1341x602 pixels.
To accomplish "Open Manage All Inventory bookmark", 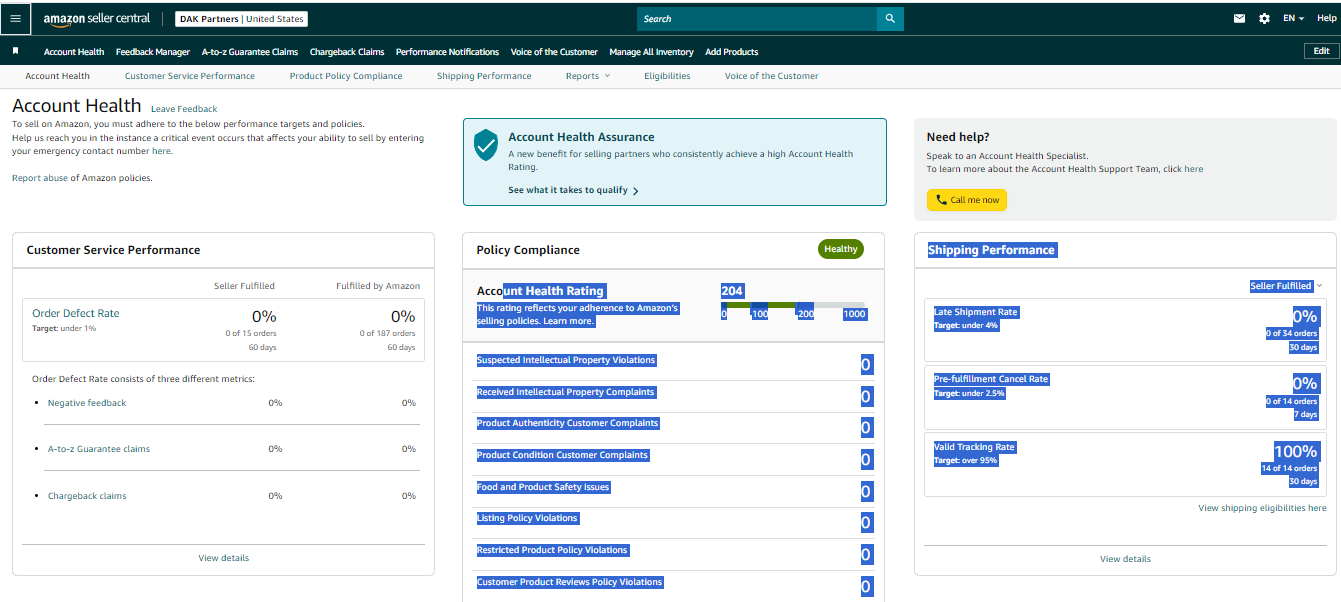I will 651,52.
